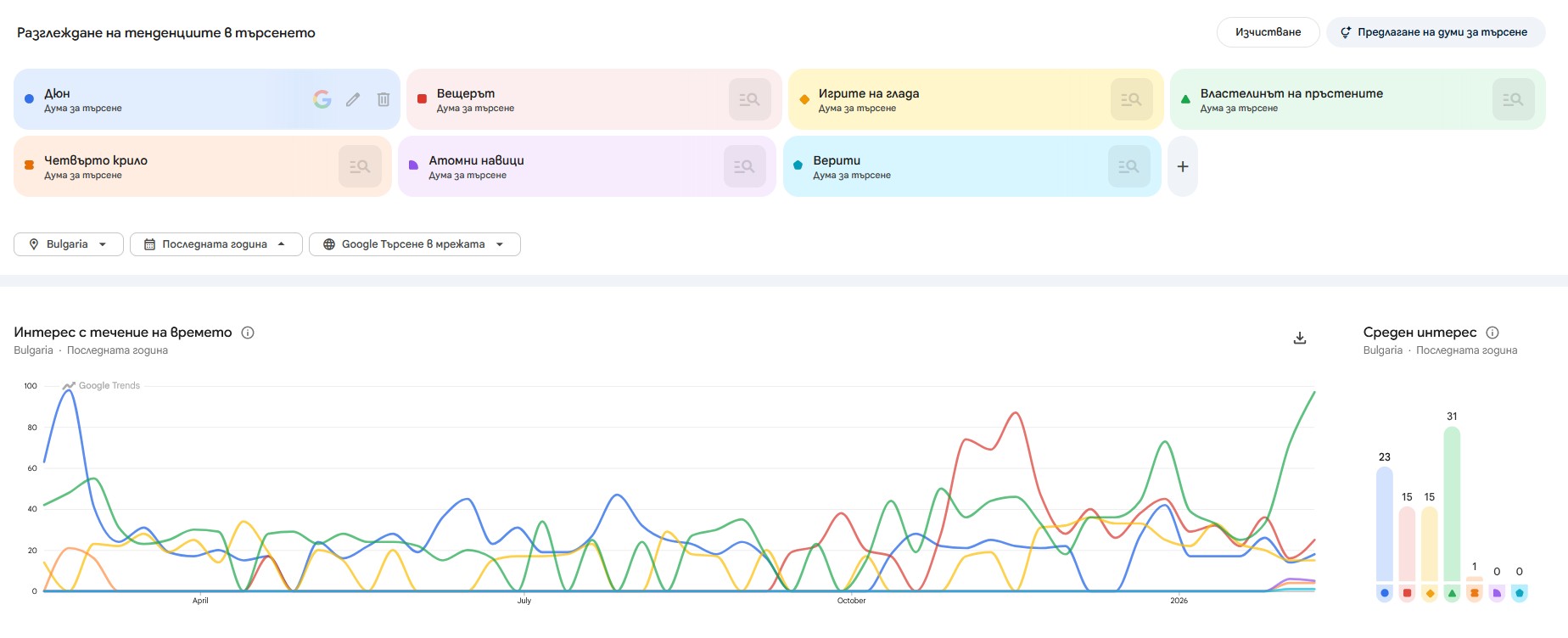Click the green triangle legend icon under bar 31
The height and width of the screenshot is (638, 1568).
pyautogui.click(x=1452, y=593)
